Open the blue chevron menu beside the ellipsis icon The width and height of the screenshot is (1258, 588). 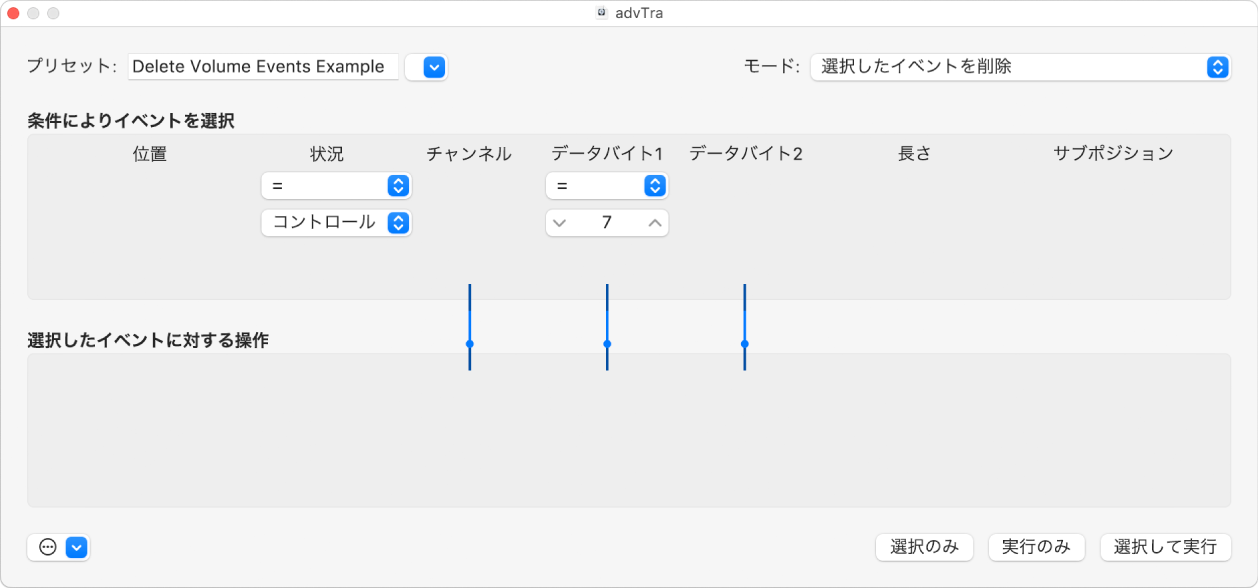[x=75, y=547]
